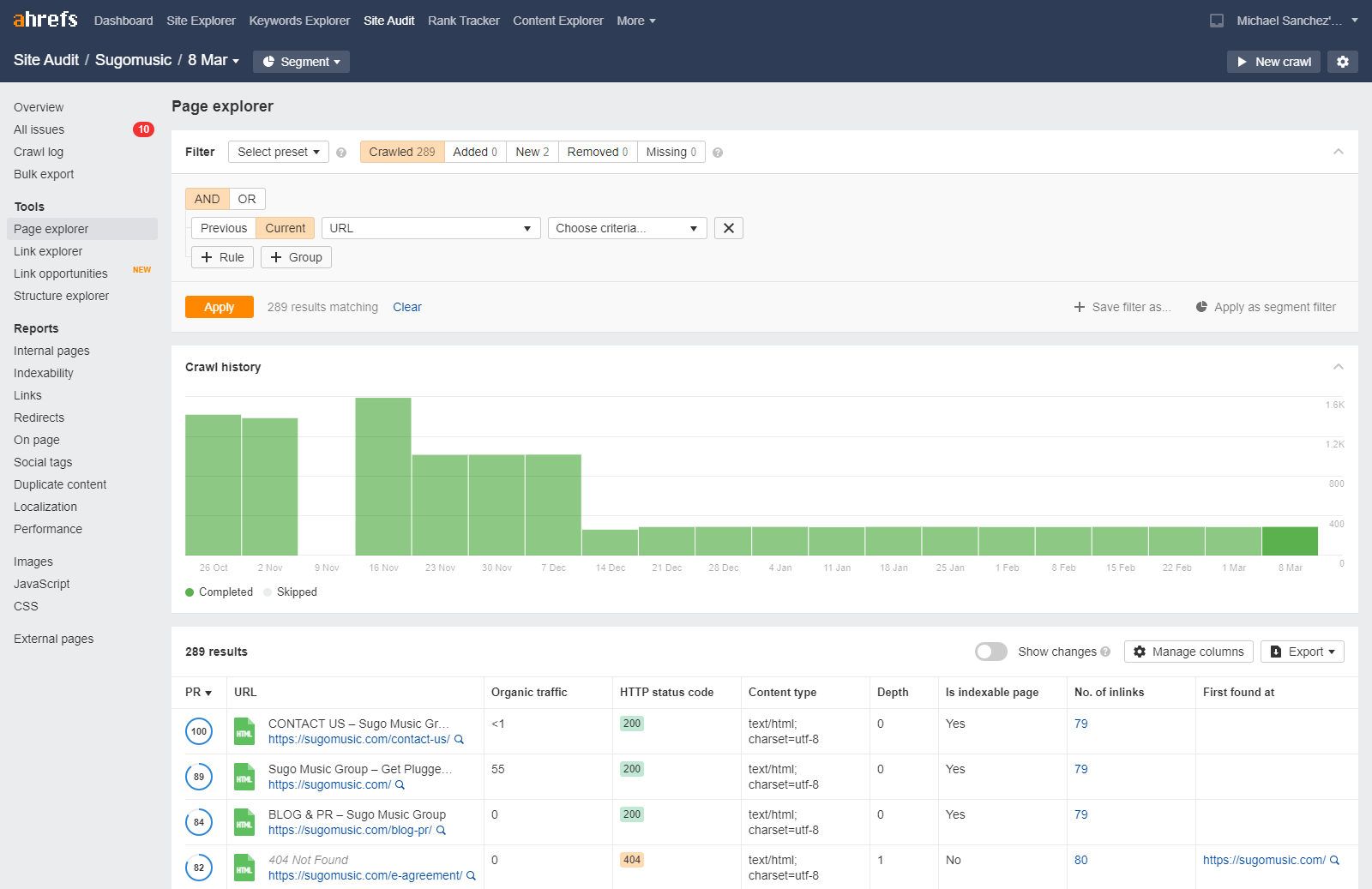The width and height of the screenshot is (1372, 889).
Task: Open Content Explorer
Action: pos(558,21)
